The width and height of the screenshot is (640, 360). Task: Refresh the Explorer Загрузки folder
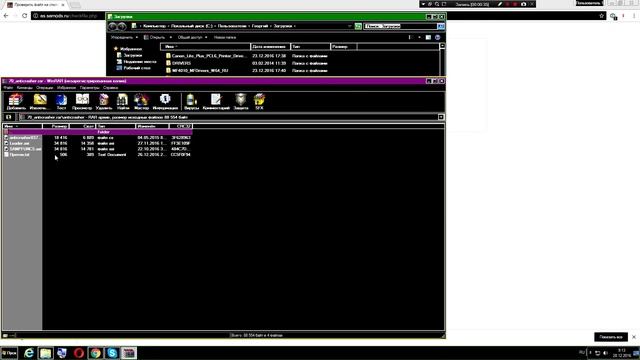(358, 26)
